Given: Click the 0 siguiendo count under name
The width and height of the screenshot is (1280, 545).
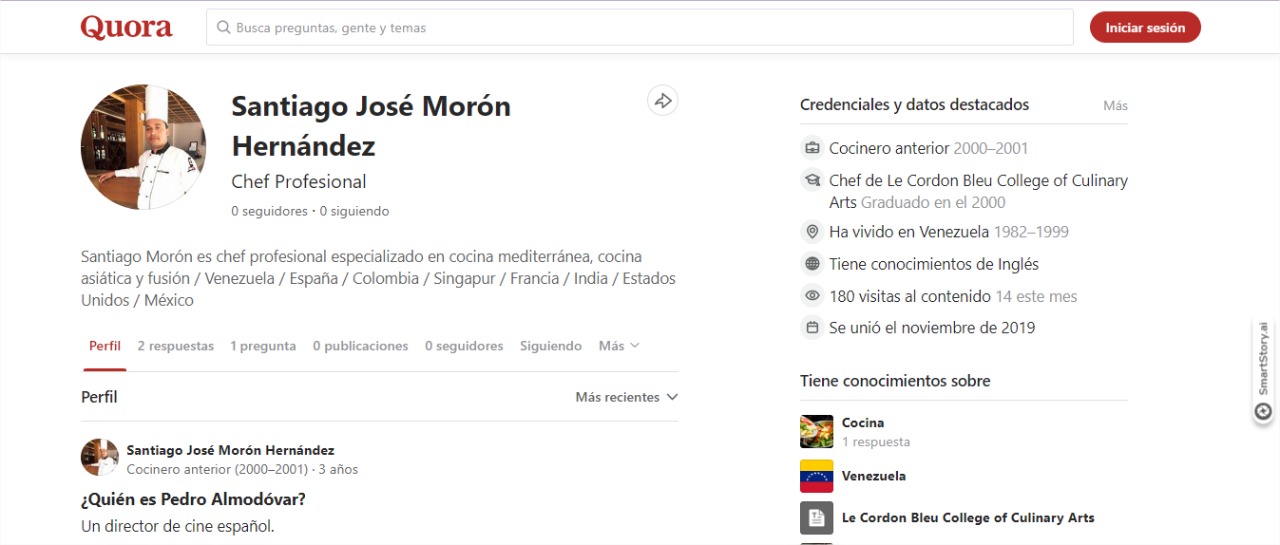Looking at the screenshot, I should [x=355, y=211].
